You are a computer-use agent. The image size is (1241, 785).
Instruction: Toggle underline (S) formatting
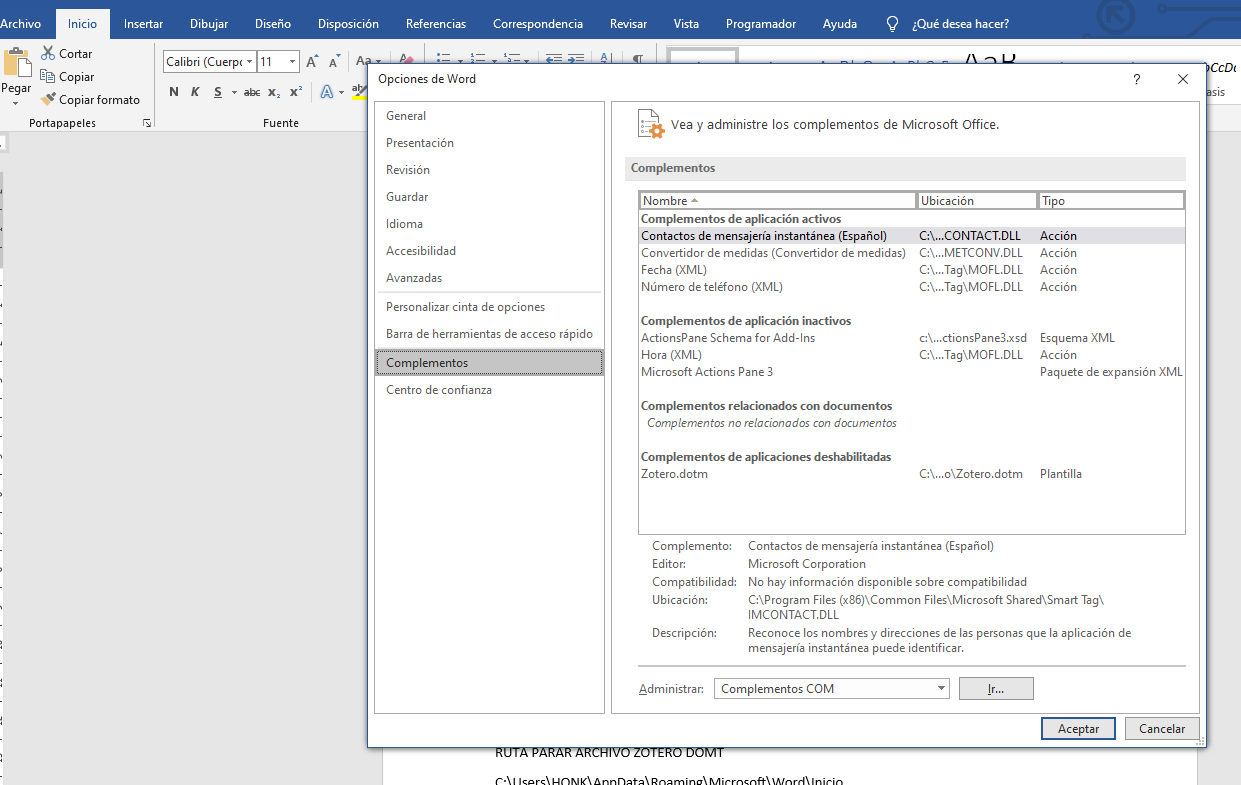pyautogui.click(x=217, y=92)
